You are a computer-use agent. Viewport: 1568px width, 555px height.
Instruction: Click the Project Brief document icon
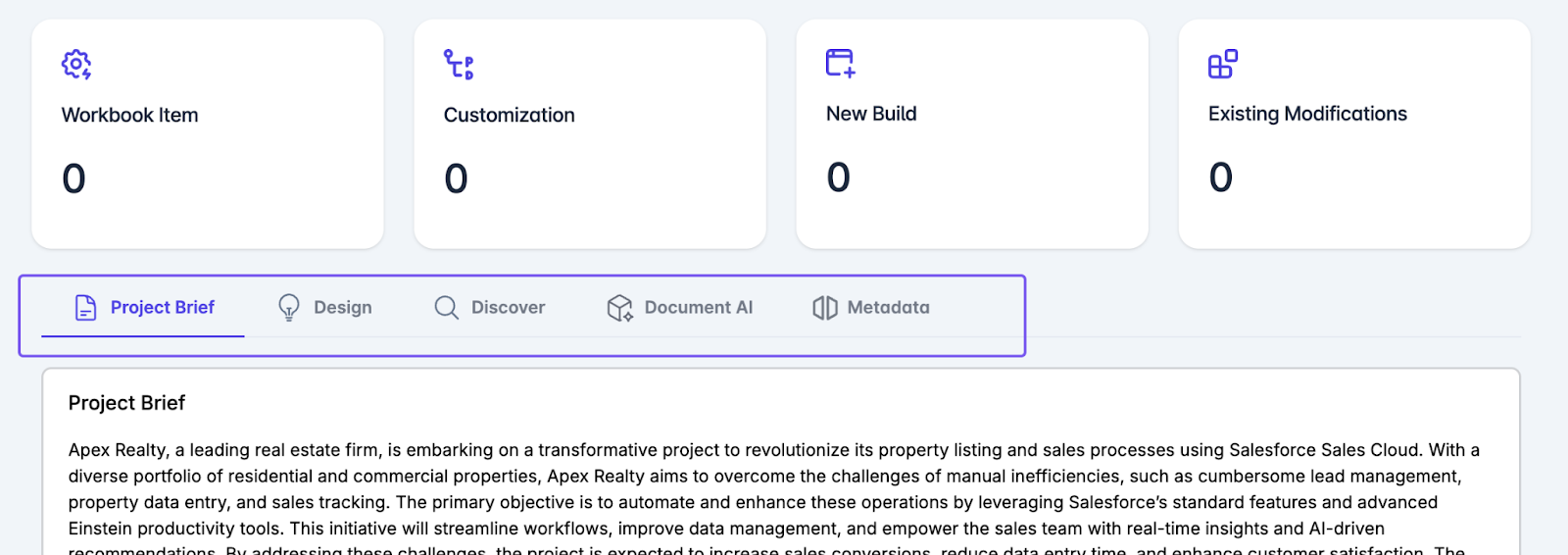point(86,308)
